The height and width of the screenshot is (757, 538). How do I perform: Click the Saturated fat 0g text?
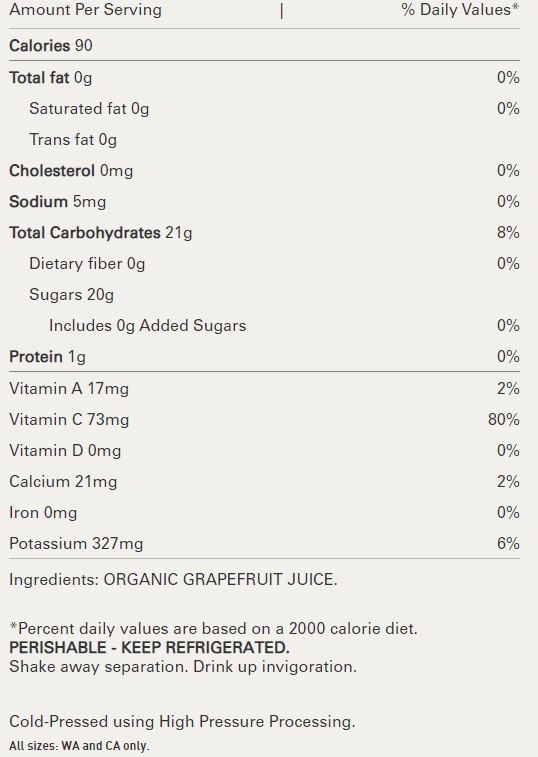point(89,109)
